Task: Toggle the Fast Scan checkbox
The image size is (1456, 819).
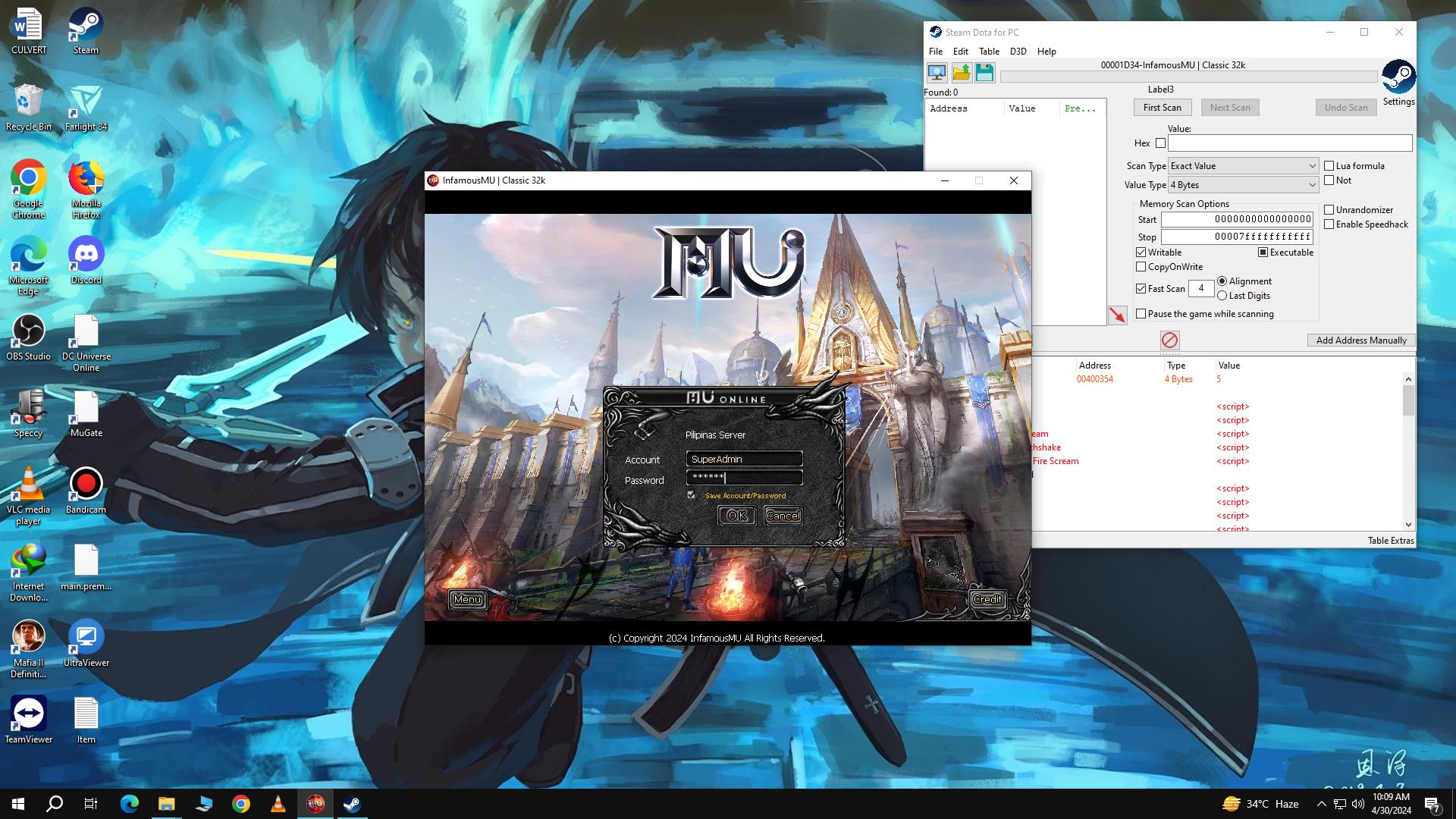Action: click(x=1141, y=288)
